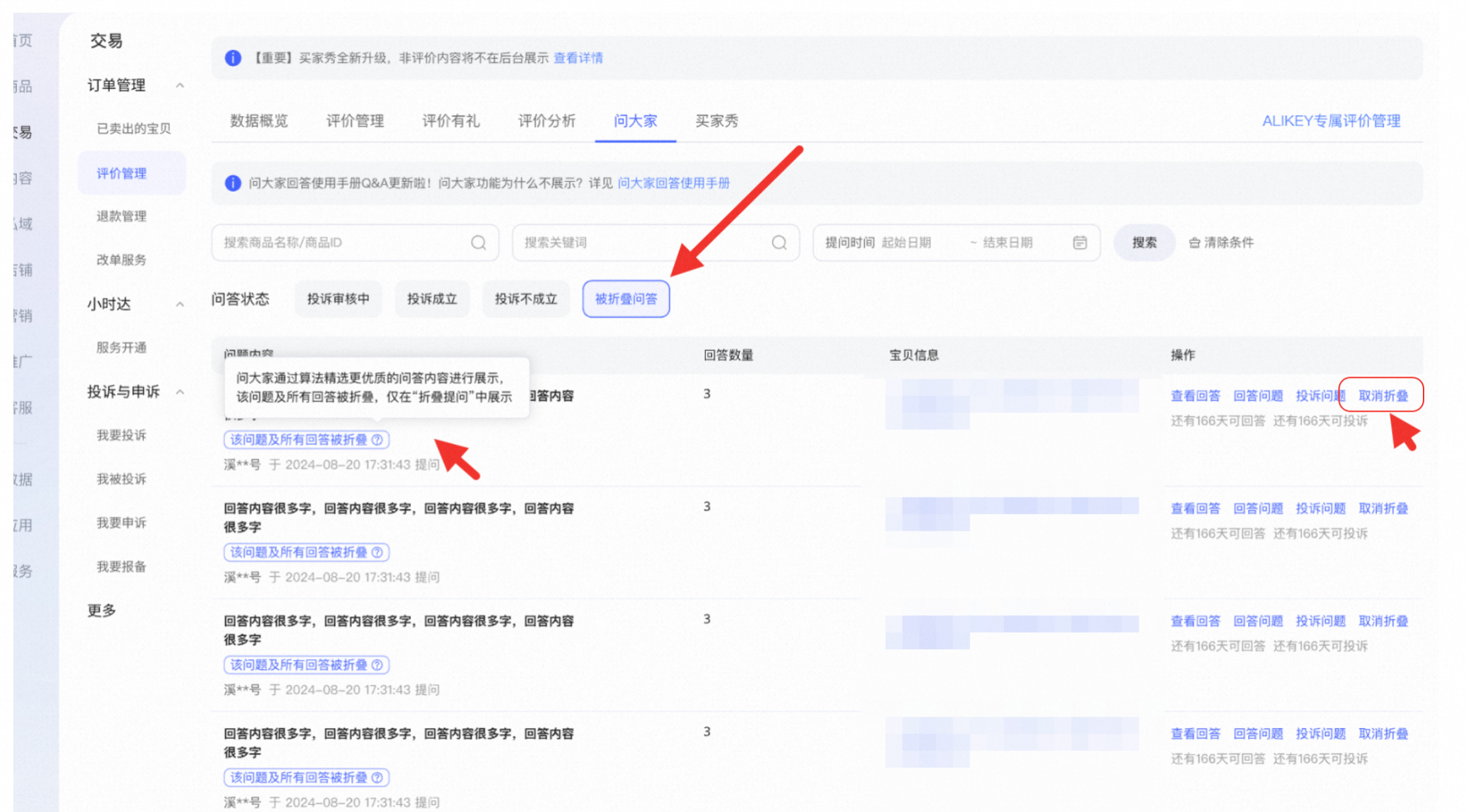Click fourth row's help question-mark icon
The height and width of the screenshot is (812, 1468).
click(377, 778)
